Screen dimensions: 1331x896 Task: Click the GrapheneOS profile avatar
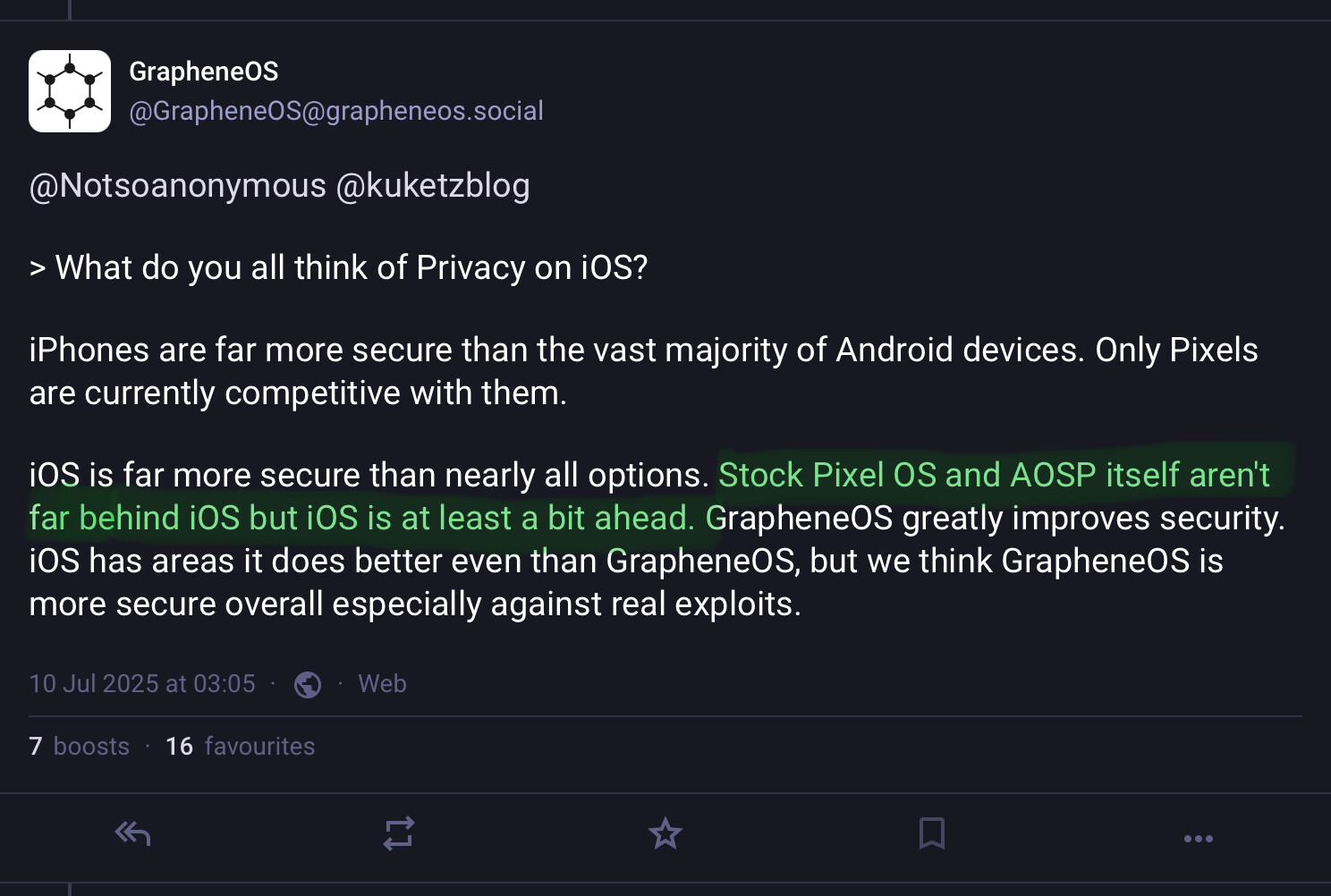[x=70, y=91]
